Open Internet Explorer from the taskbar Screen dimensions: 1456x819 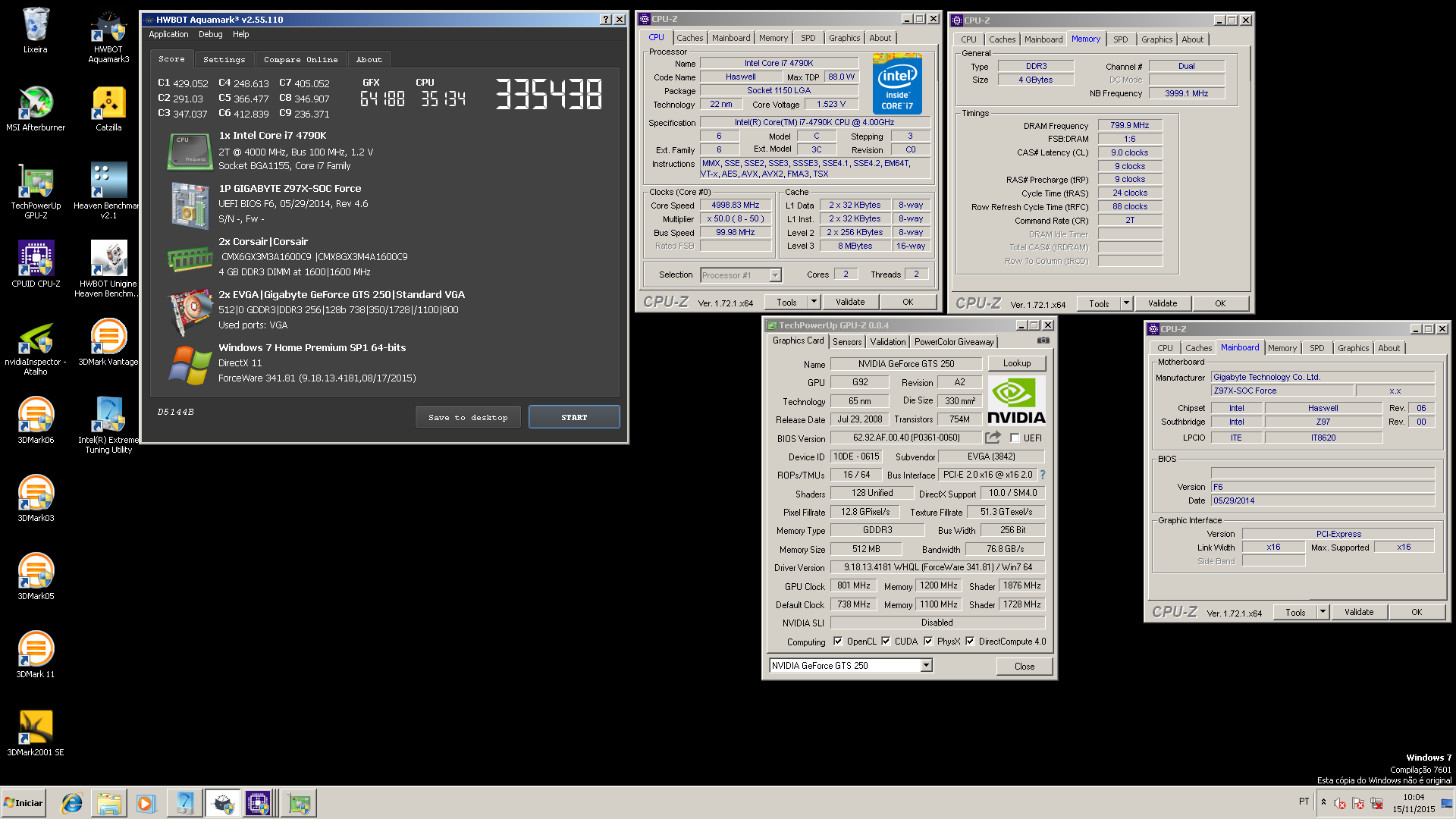tap(72, 803)
